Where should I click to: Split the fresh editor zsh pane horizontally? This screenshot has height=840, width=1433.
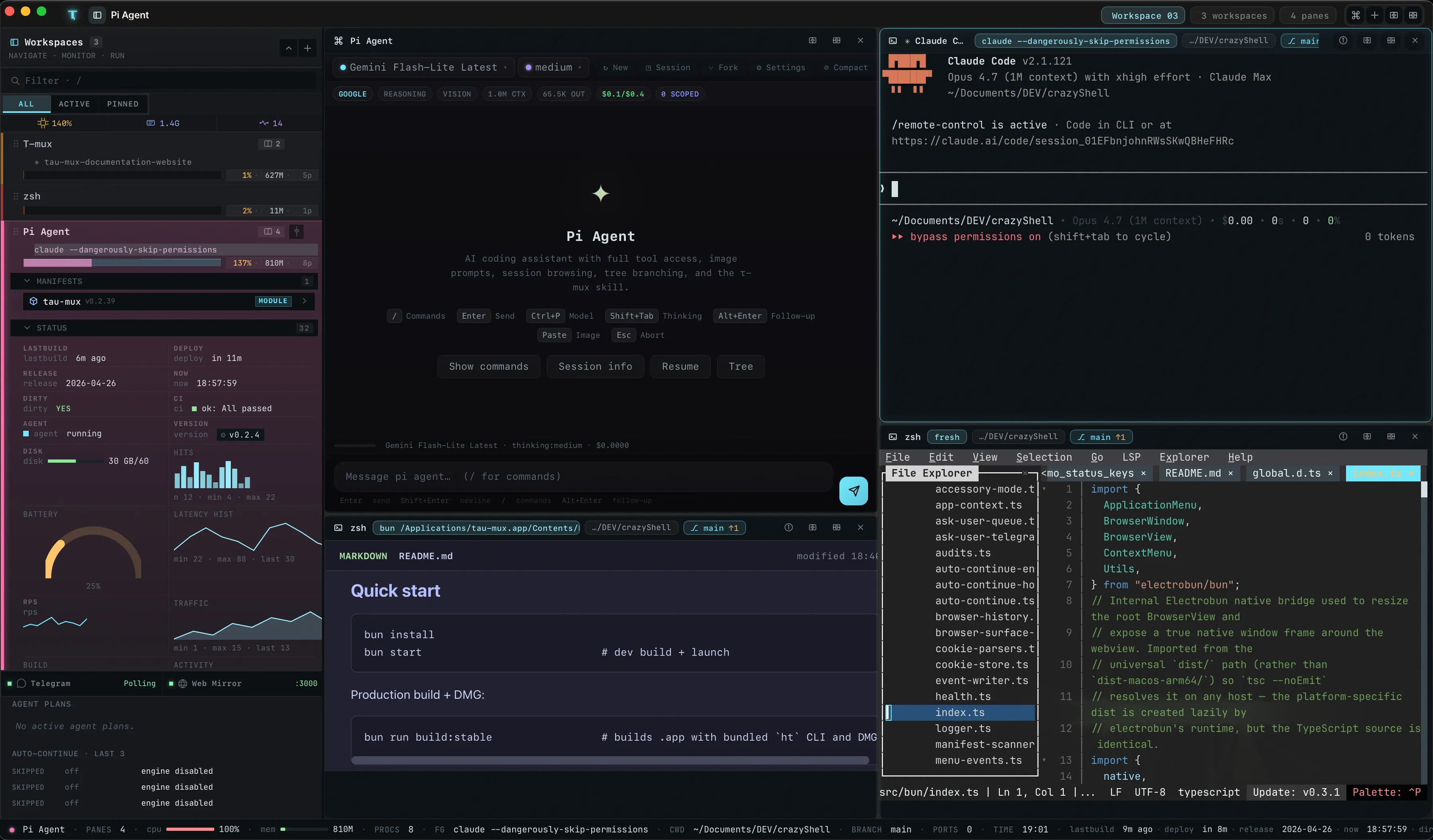1367,437
